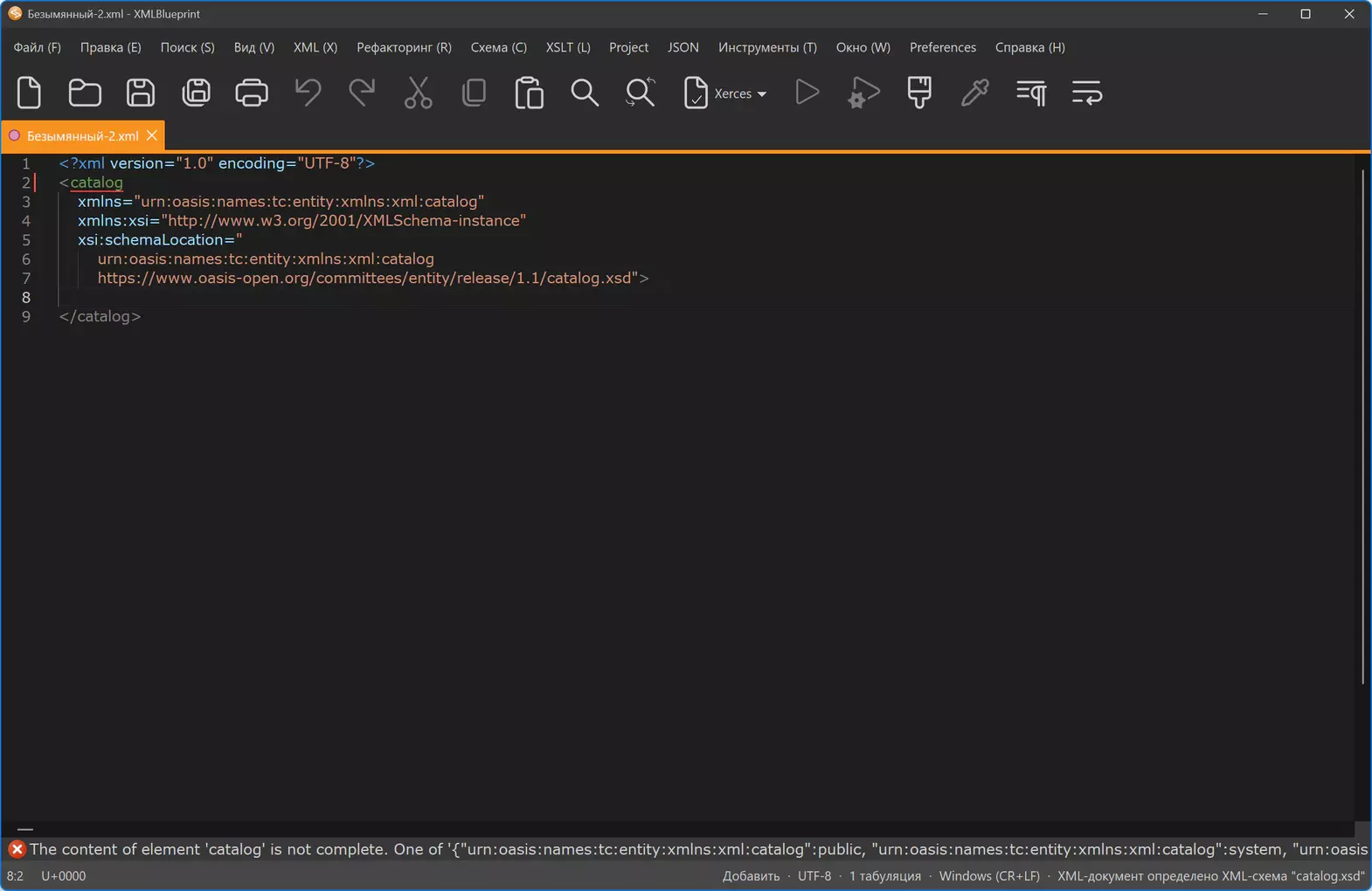
Task: Close the Безымянный-2.xml tab
Action: [152, 135]
